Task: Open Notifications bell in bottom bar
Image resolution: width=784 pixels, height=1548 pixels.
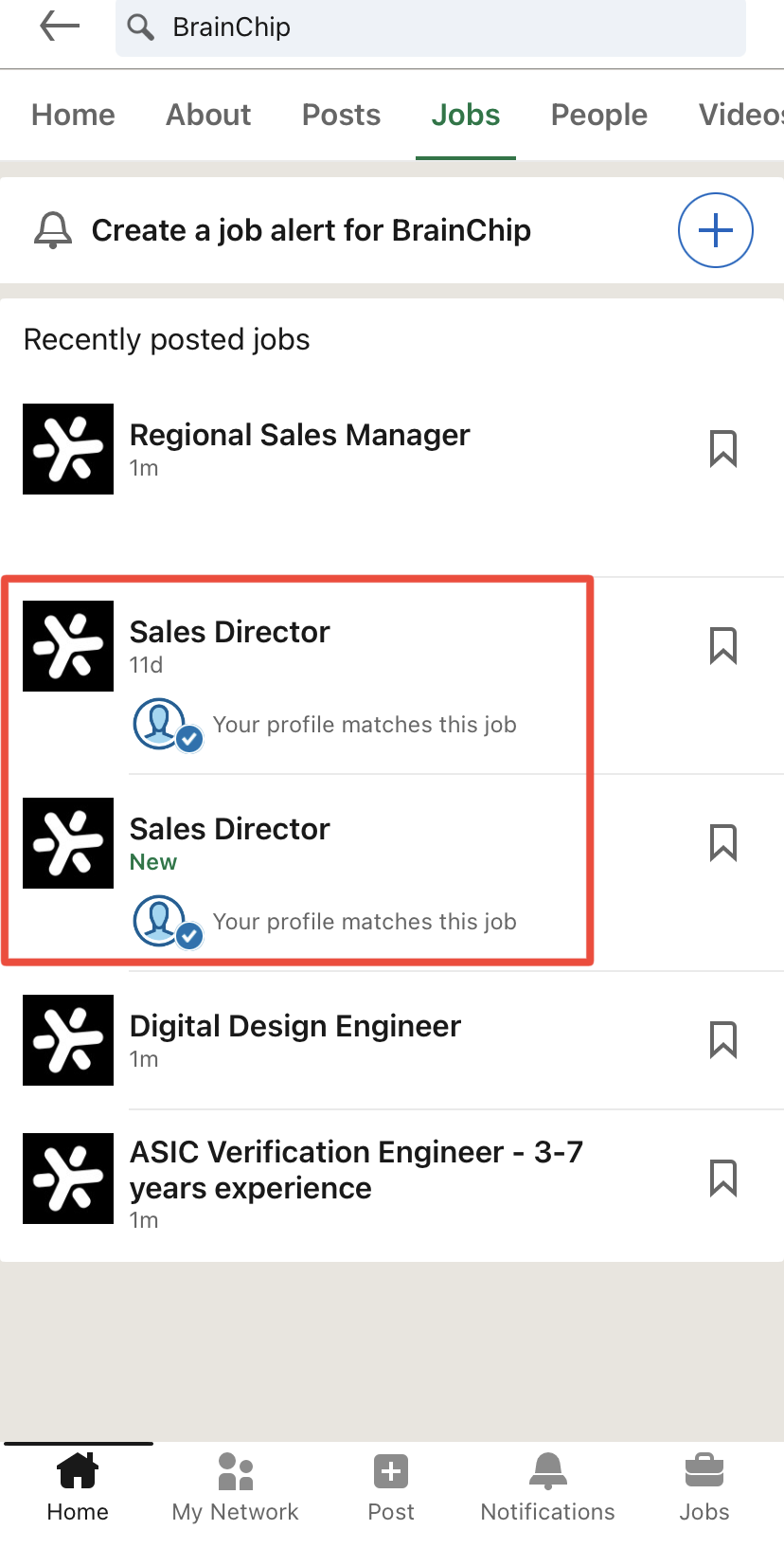Action: click(x=547, y=1487)
